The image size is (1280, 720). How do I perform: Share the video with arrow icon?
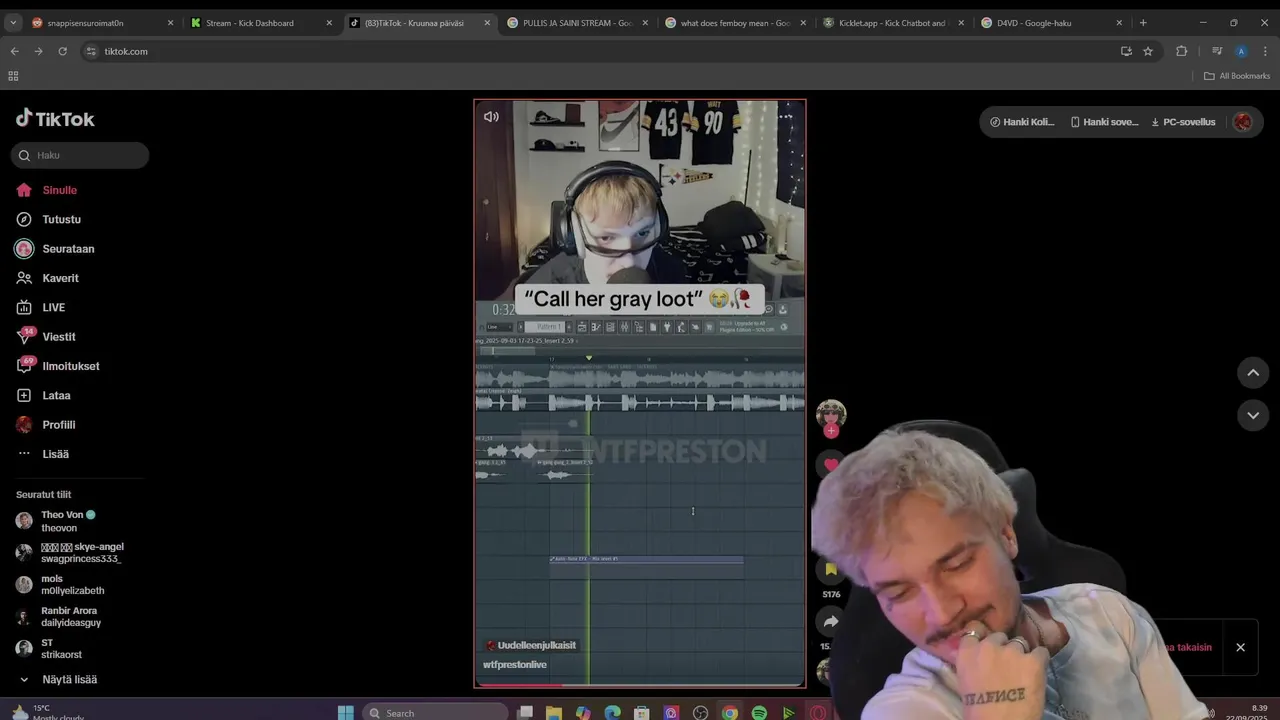point(831,621)
